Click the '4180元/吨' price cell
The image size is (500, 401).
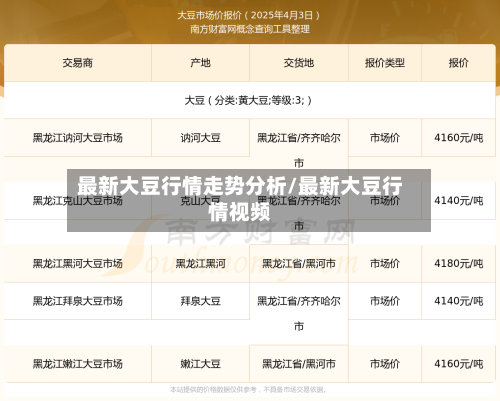coord(458,264)
